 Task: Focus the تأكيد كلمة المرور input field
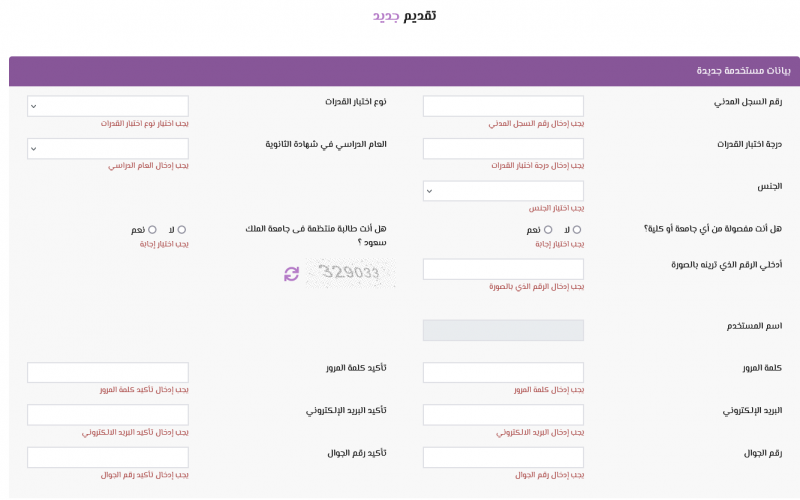click(x=108, y=372)
